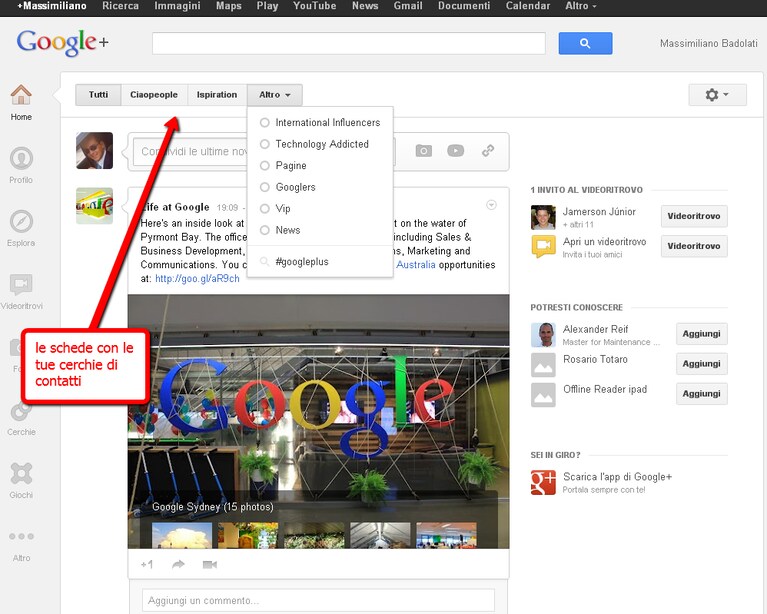The image size is (767, 614).
Task: Open +Massimiliano in the top bar
Action: [52, 6]
